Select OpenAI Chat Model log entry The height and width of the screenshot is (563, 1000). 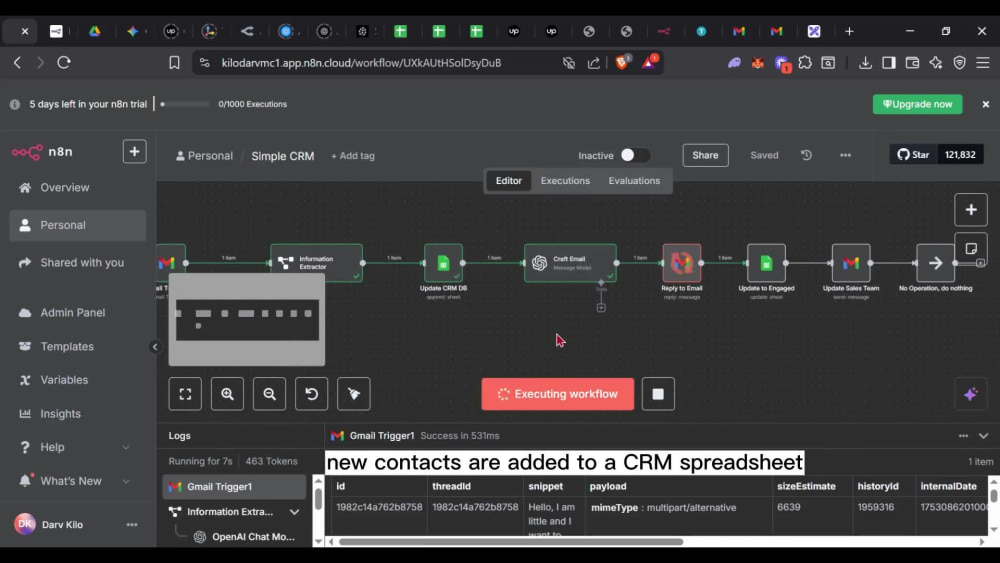tap(246, 537)
